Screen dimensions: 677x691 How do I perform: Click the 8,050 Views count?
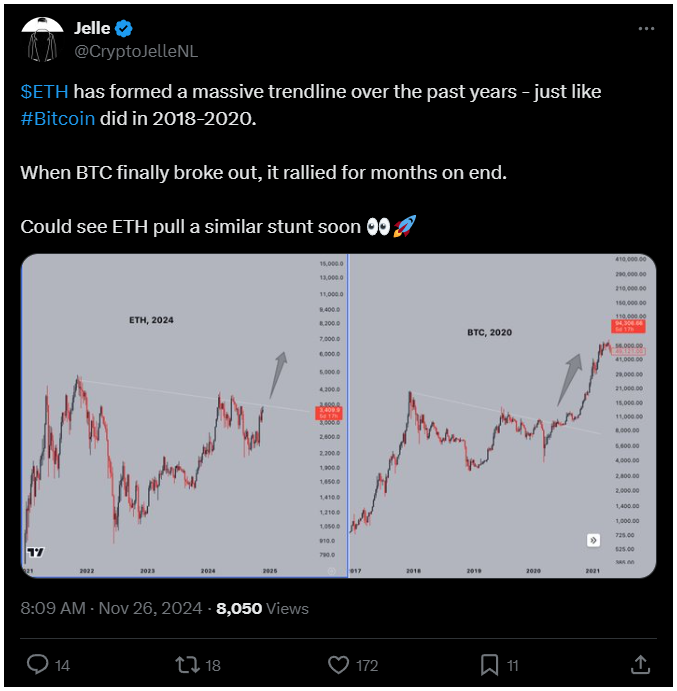tap(262, 609)
